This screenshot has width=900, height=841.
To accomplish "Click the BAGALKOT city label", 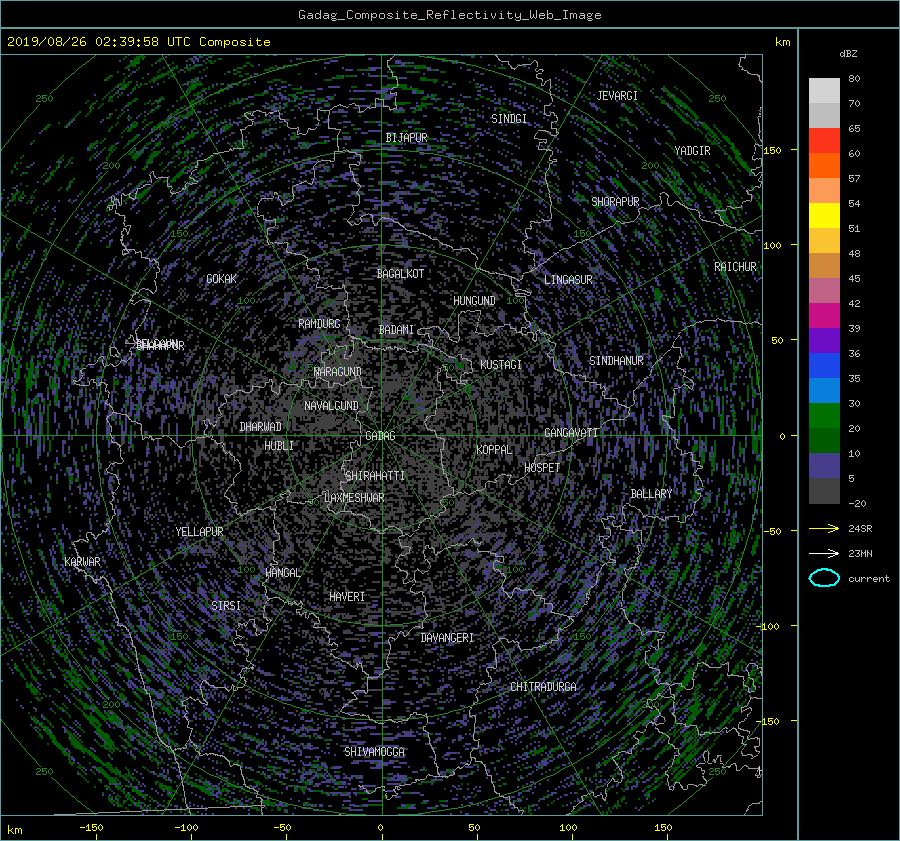I will click(400, 274).
